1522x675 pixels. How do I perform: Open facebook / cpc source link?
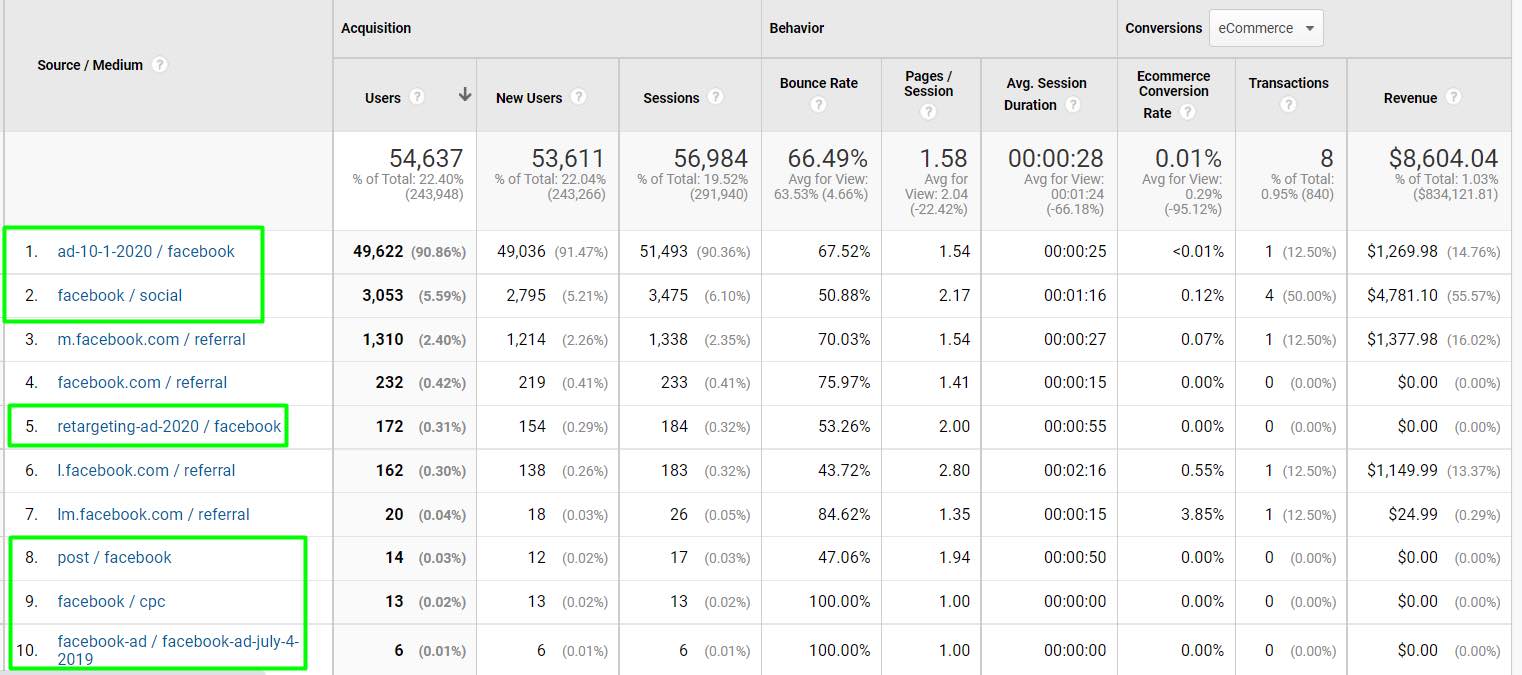coord(111,601)
